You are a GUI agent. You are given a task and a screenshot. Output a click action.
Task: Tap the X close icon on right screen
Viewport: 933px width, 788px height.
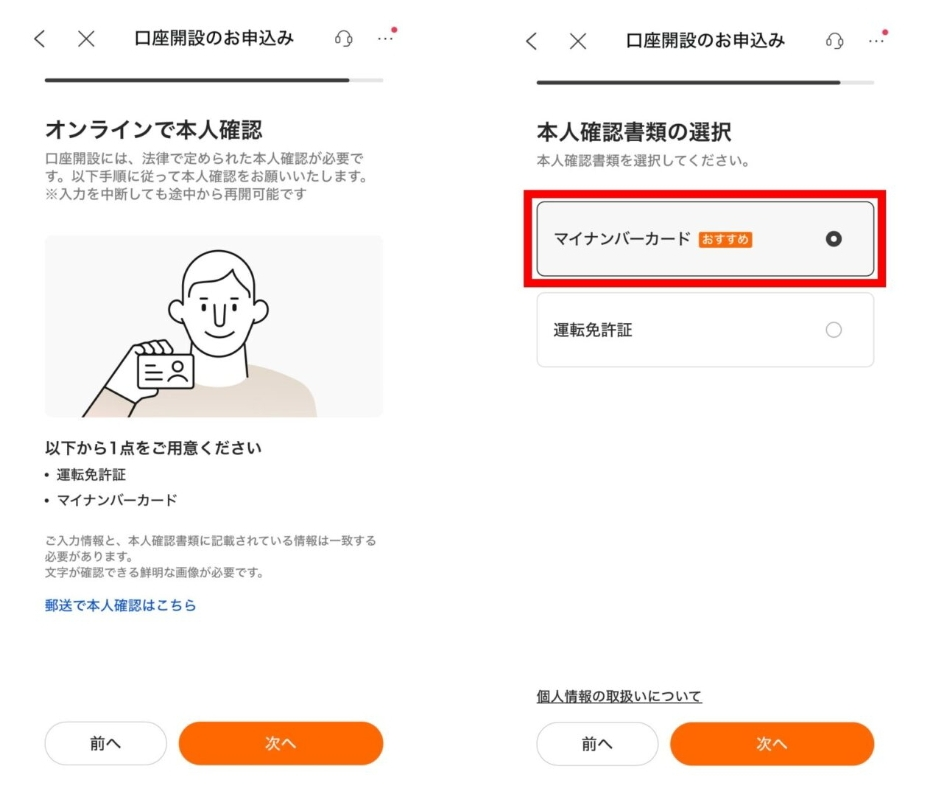[x=578, y=41]
